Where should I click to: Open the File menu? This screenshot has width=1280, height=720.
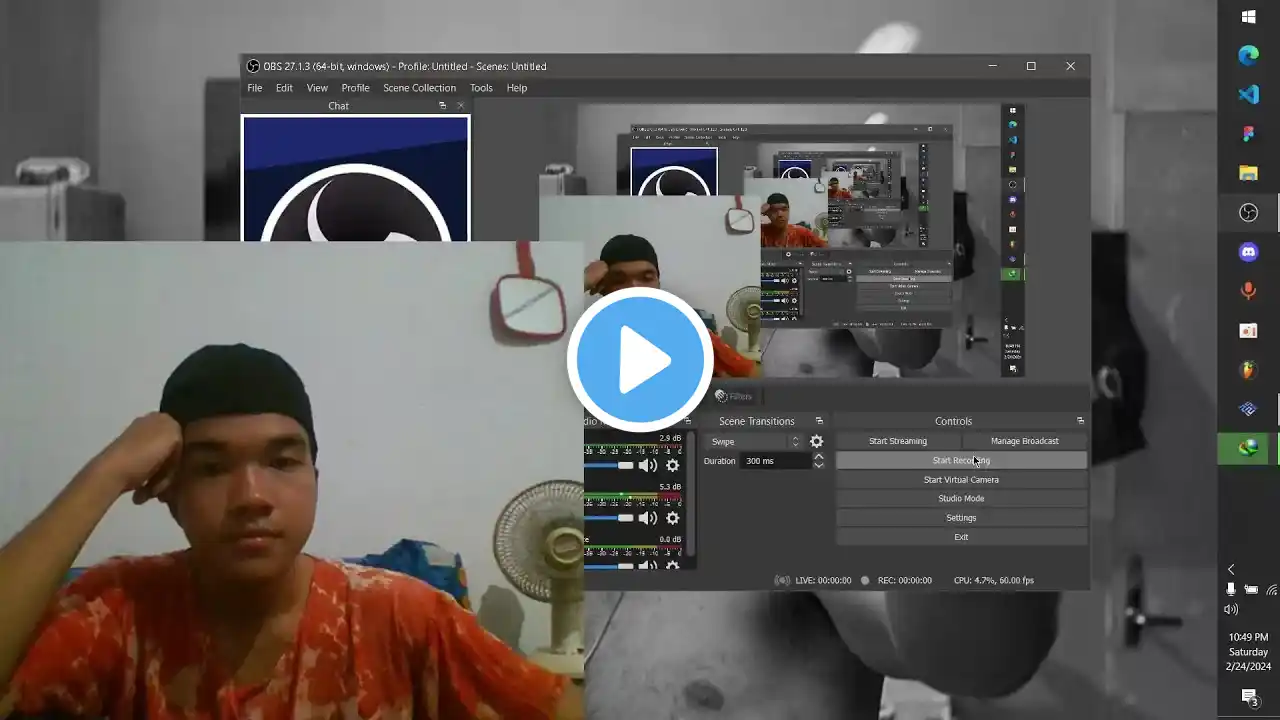pos(255,88)
